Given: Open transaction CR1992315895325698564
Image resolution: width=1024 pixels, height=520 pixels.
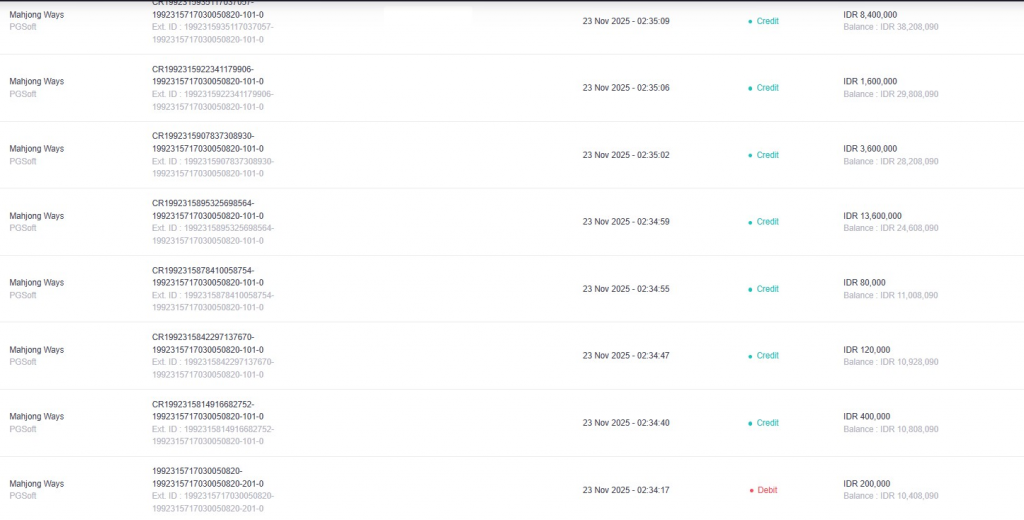Looking at the screenshot, I should click(x=203, y=203).
